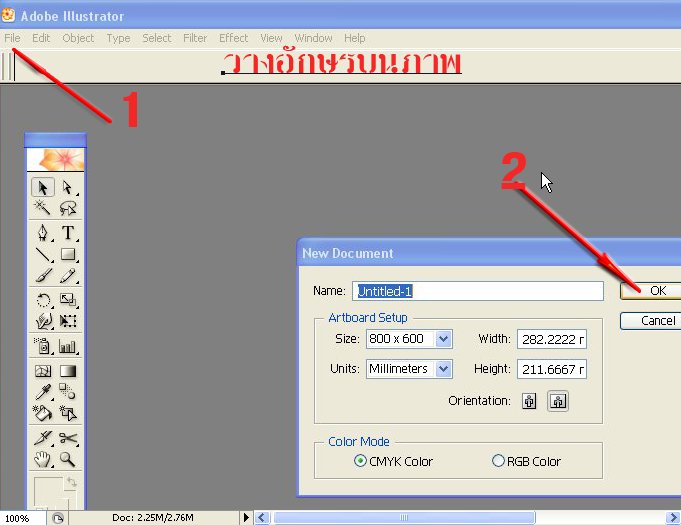Open the Type menu

pyautogui.click(x=119, y=38)
